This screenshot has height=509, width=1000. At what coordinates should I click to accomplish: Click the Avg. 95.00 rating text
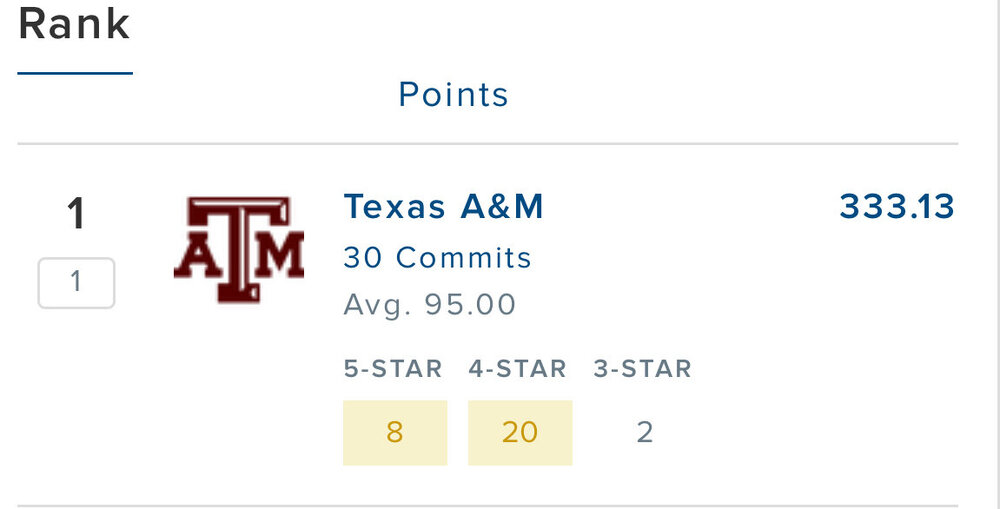pos(430,304)
